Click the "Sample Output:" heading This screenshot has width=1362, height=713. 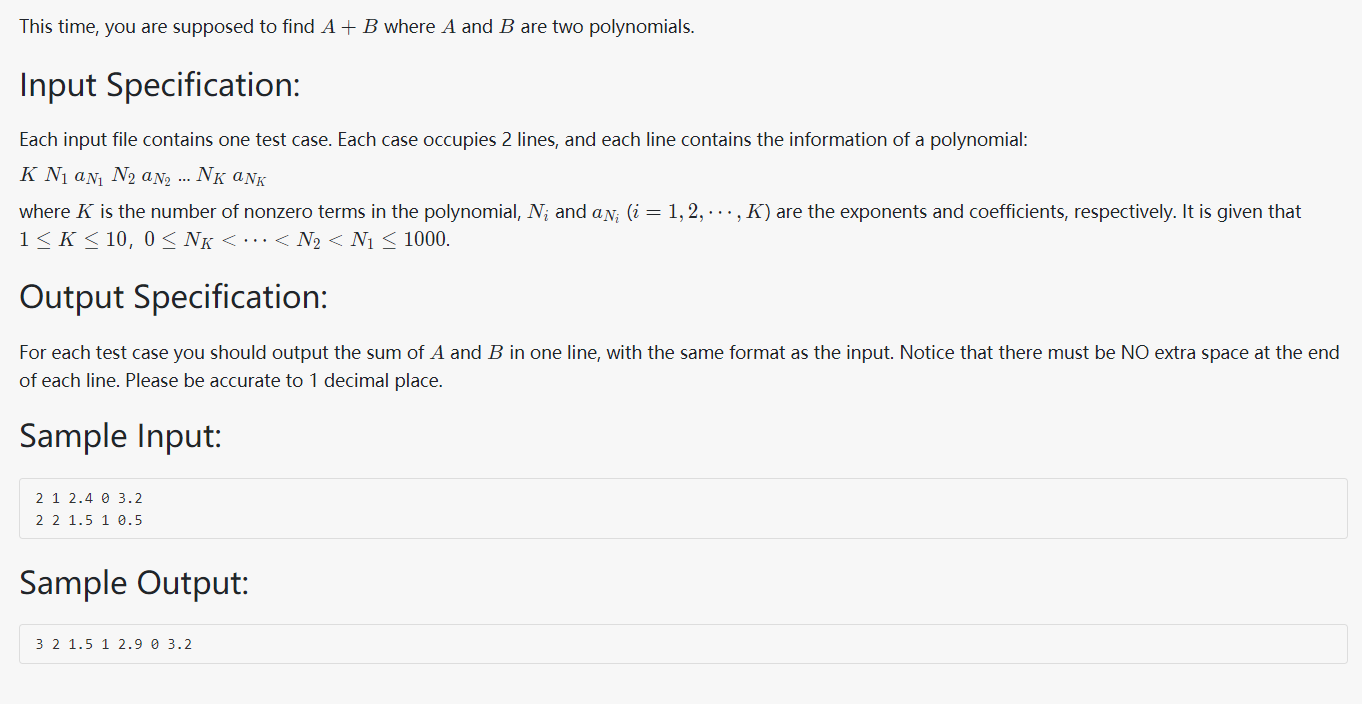[x=134, y=583]
